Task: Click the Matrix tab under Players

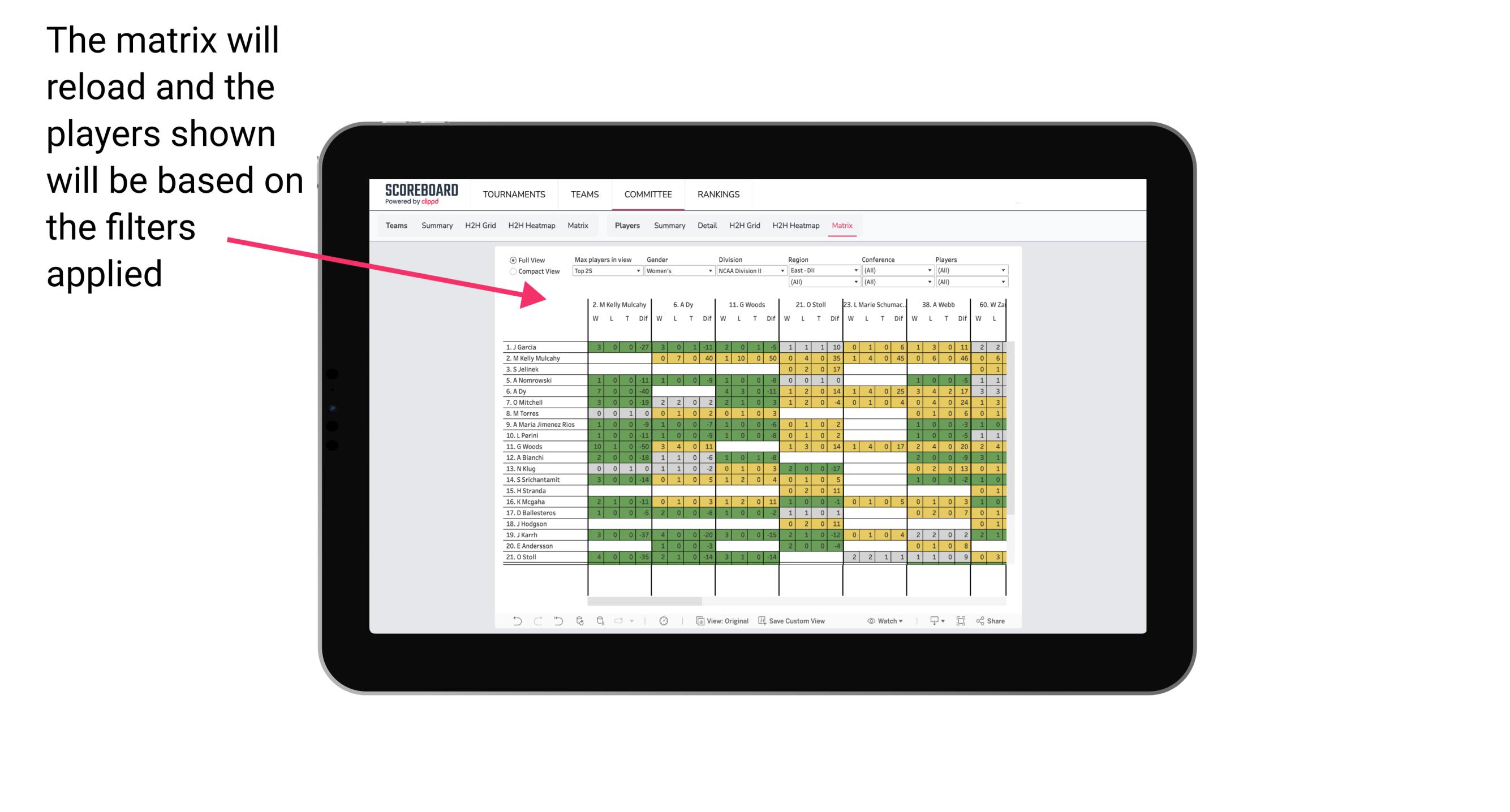Action: point(838,226)
